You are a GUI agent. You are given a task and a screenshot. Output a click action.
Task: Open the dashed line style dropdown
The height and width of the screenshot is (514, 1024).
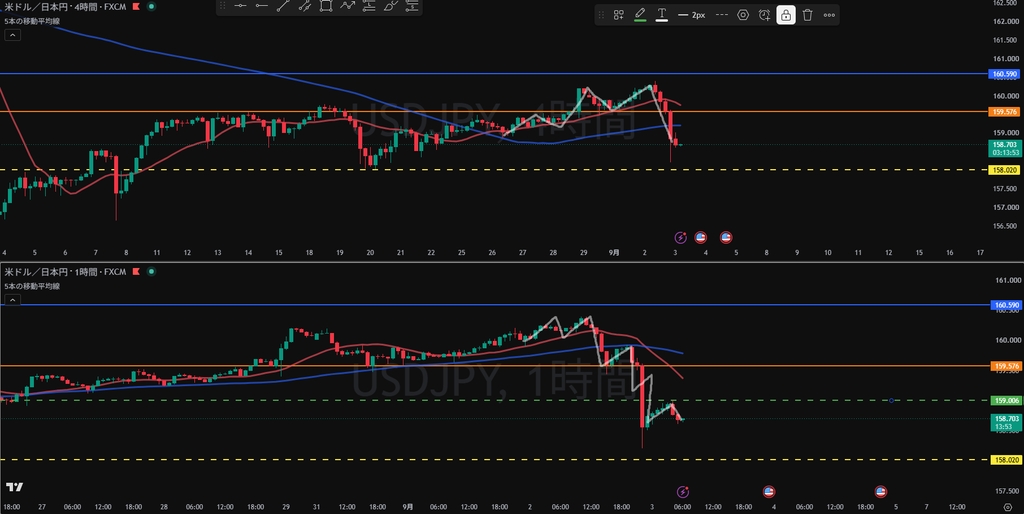point(722,15)
